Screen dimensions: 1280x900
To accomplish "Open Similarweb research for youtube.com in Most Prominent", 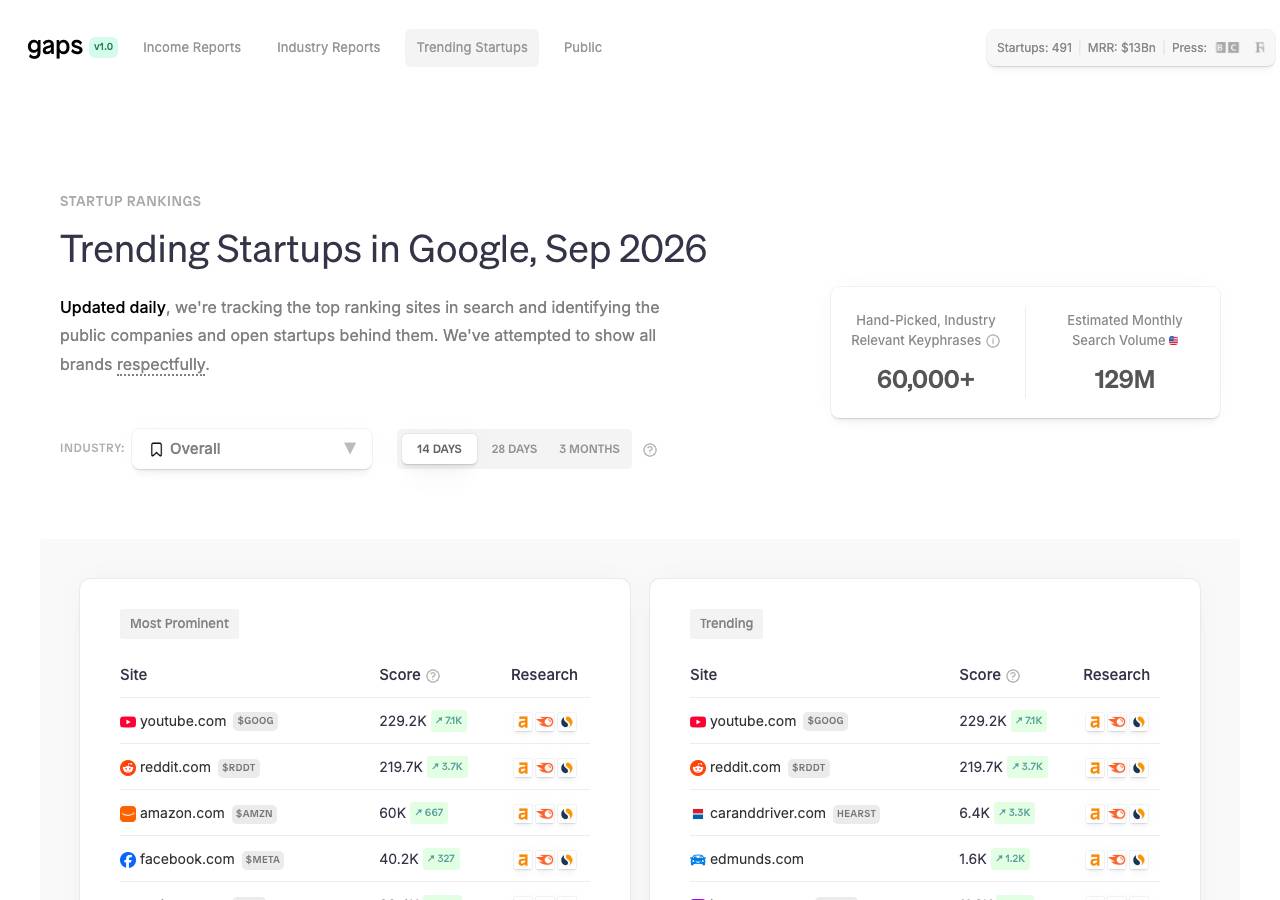I will [567, 721].
